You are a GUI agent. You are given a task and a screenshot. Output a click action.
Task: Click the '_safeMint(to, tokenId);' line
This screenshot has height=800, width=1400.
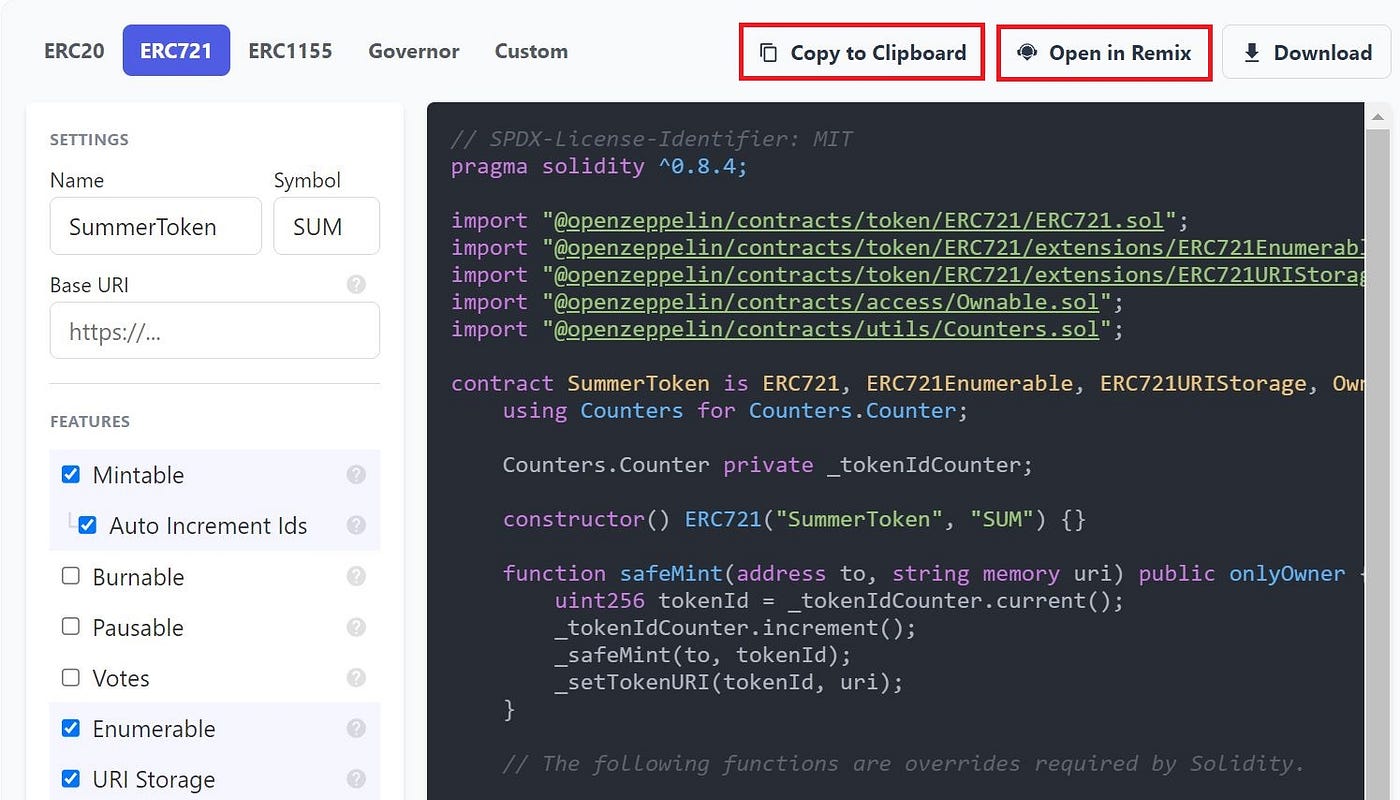click(x=703, y=655)
